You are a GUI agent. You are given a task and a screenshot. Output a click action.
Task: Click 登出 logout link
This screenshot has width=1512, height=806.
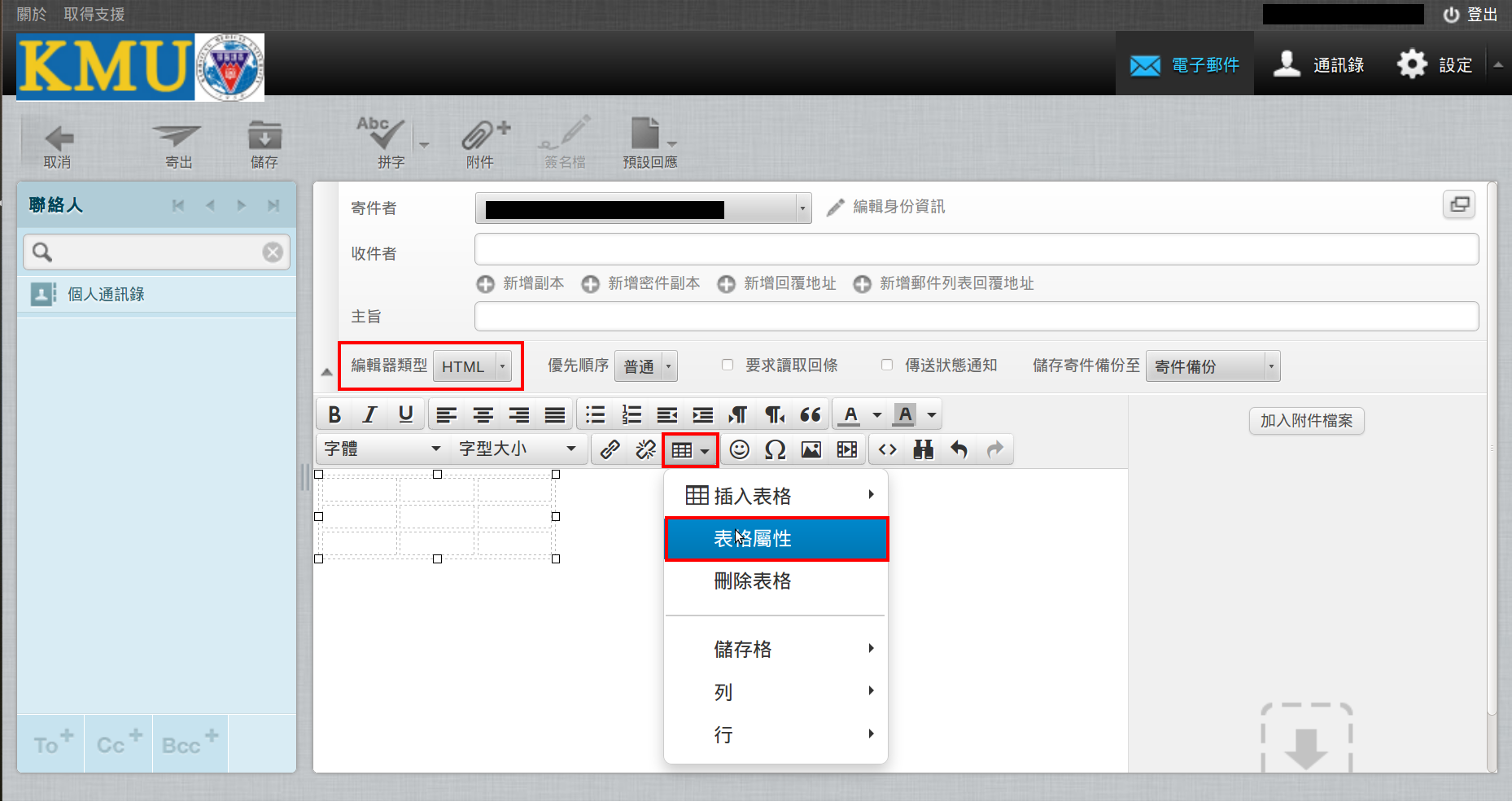pos(1470,15)
